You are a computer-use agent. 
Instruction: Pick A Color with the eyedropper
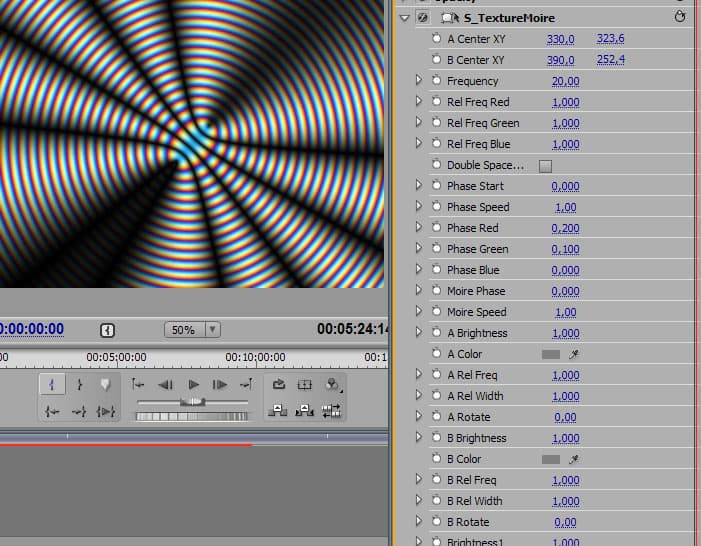click(x=574, y=354)
